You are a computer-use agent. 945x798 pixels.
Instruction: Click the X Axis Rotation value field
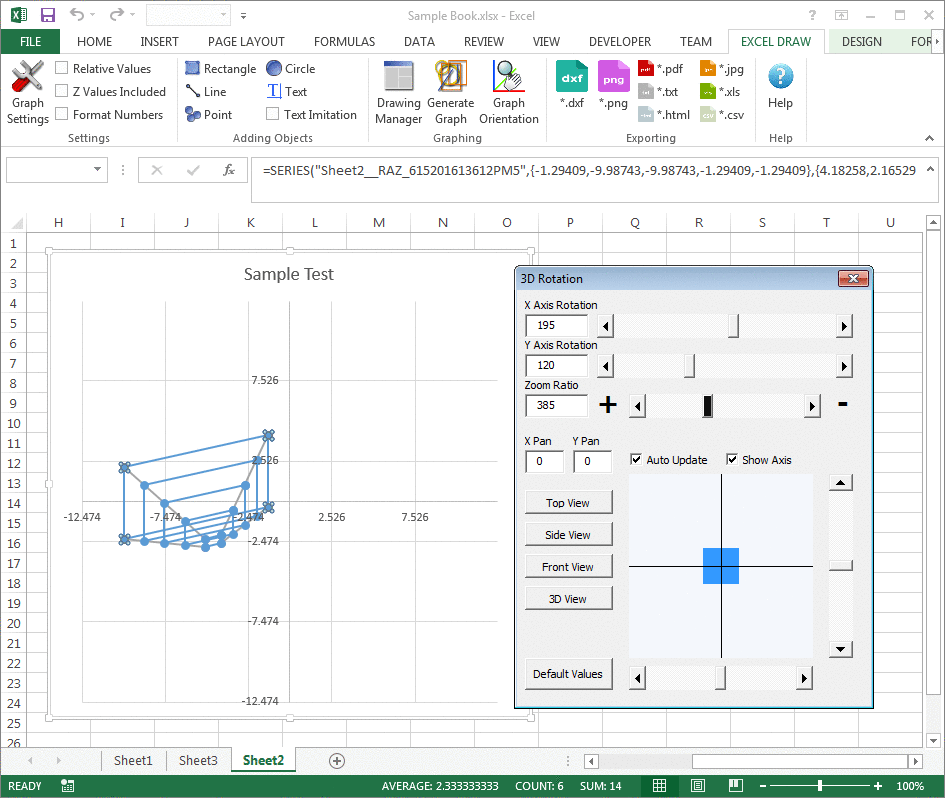[556, 325]
